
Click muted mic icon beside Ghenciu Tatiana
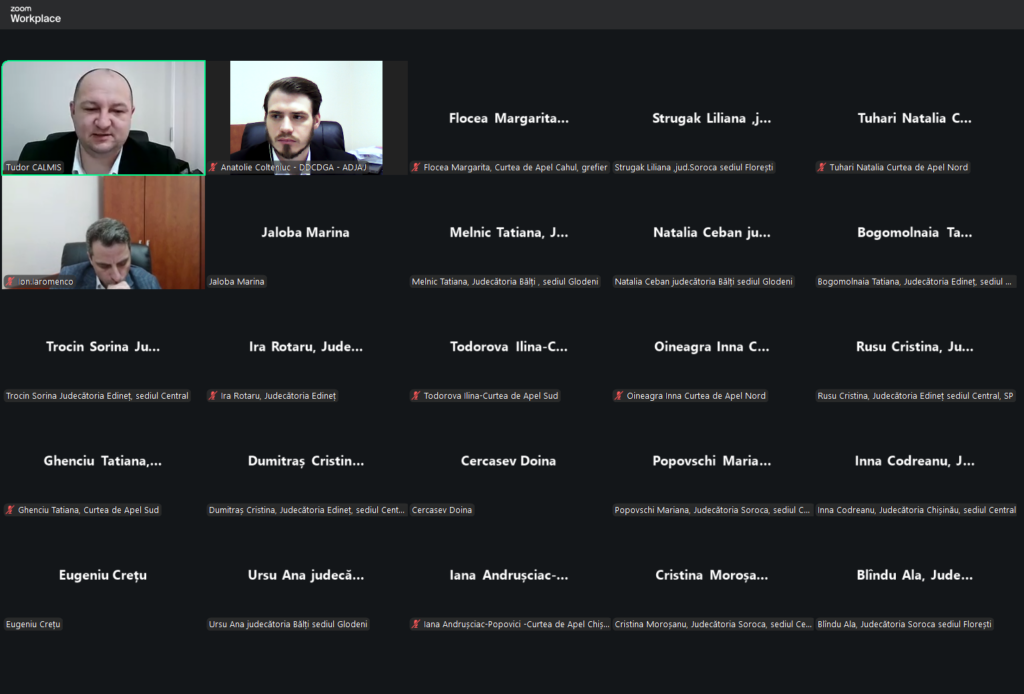coord(10,510)
